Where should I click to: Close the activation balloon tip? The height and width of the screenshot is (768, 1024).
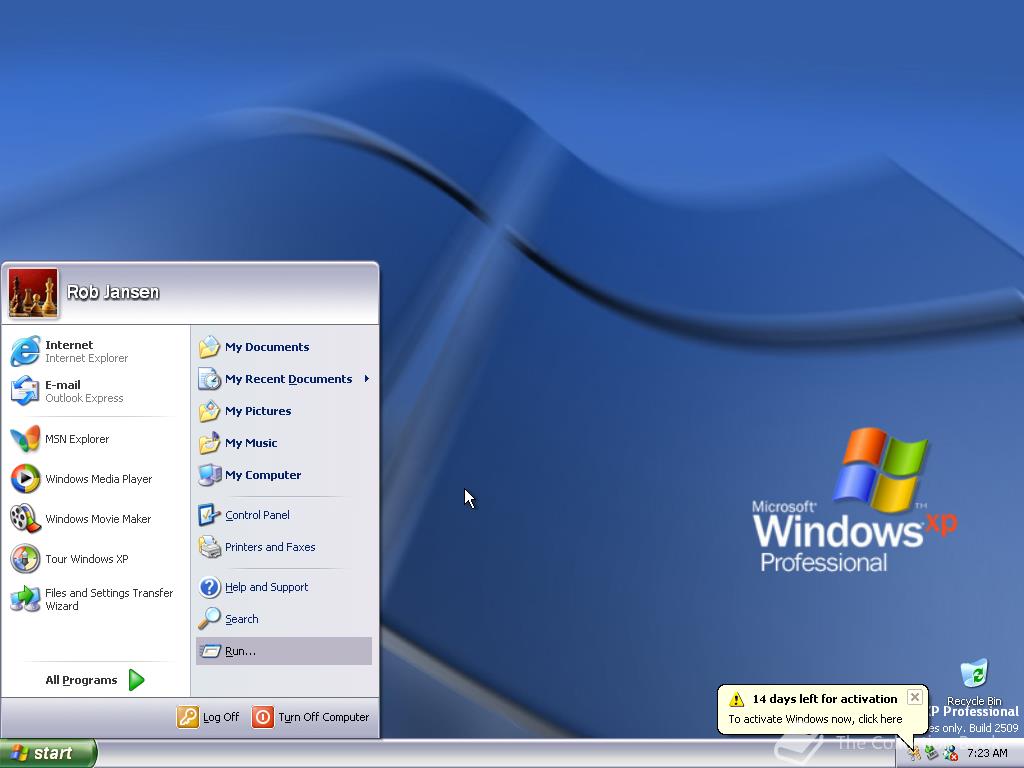pyautogui.click(x=915, y=697)
